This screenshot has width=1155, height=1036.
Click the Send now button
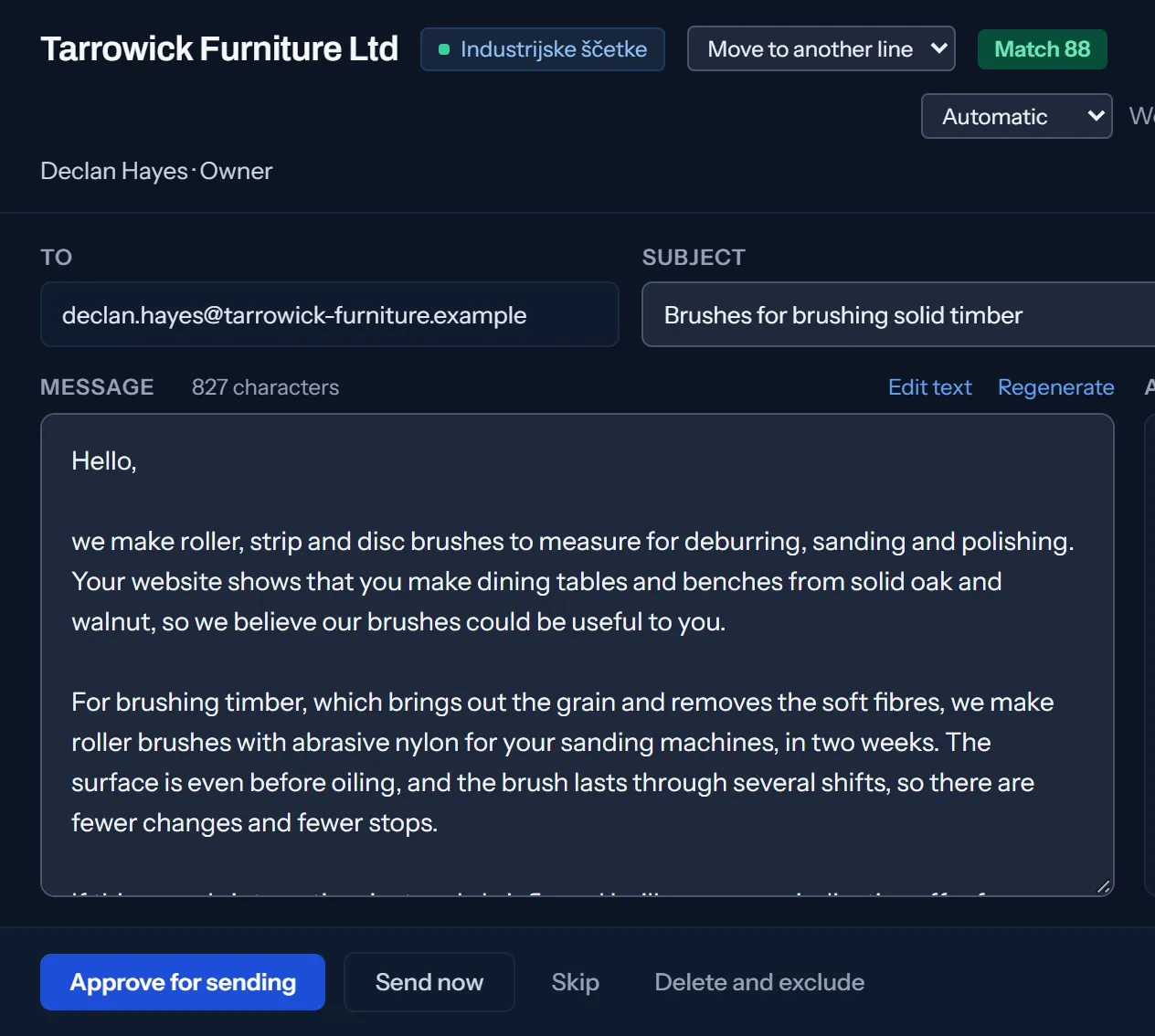pos(429,982)
